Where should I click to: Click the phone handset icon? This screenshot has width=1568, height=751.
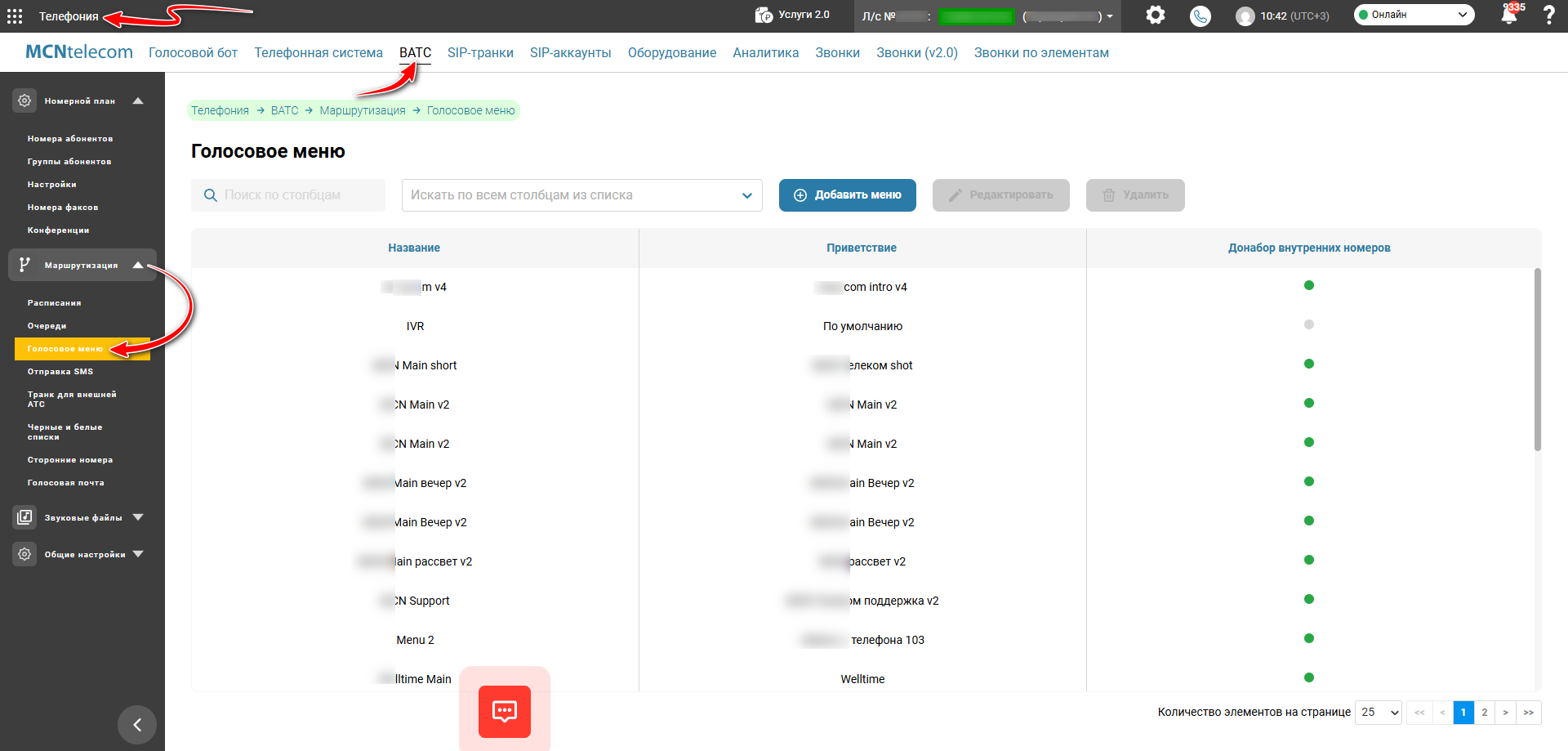click(x=1200, y=16)
